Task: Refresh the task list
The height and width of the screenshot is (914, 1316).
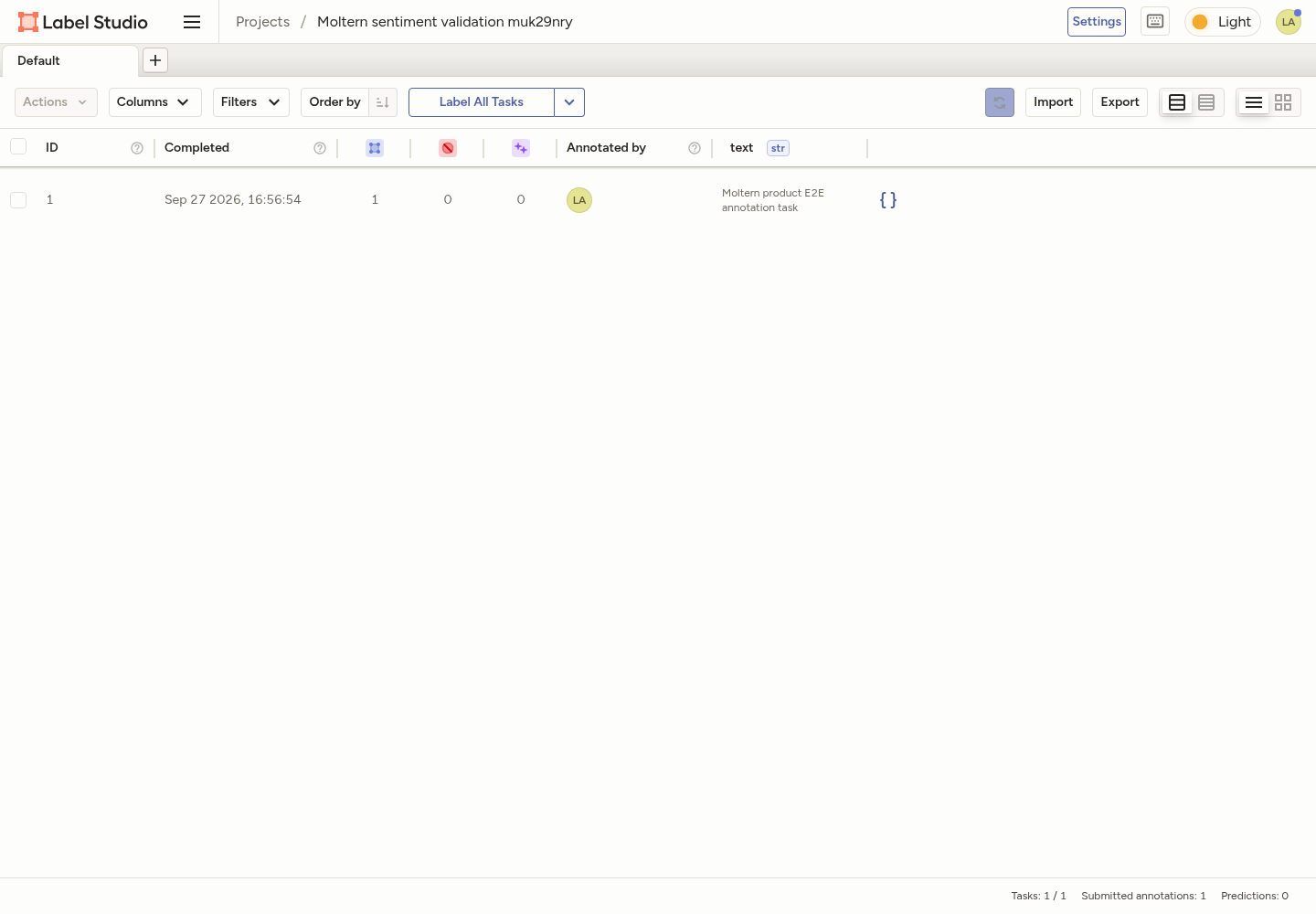Action: (x=1000, y=102)
